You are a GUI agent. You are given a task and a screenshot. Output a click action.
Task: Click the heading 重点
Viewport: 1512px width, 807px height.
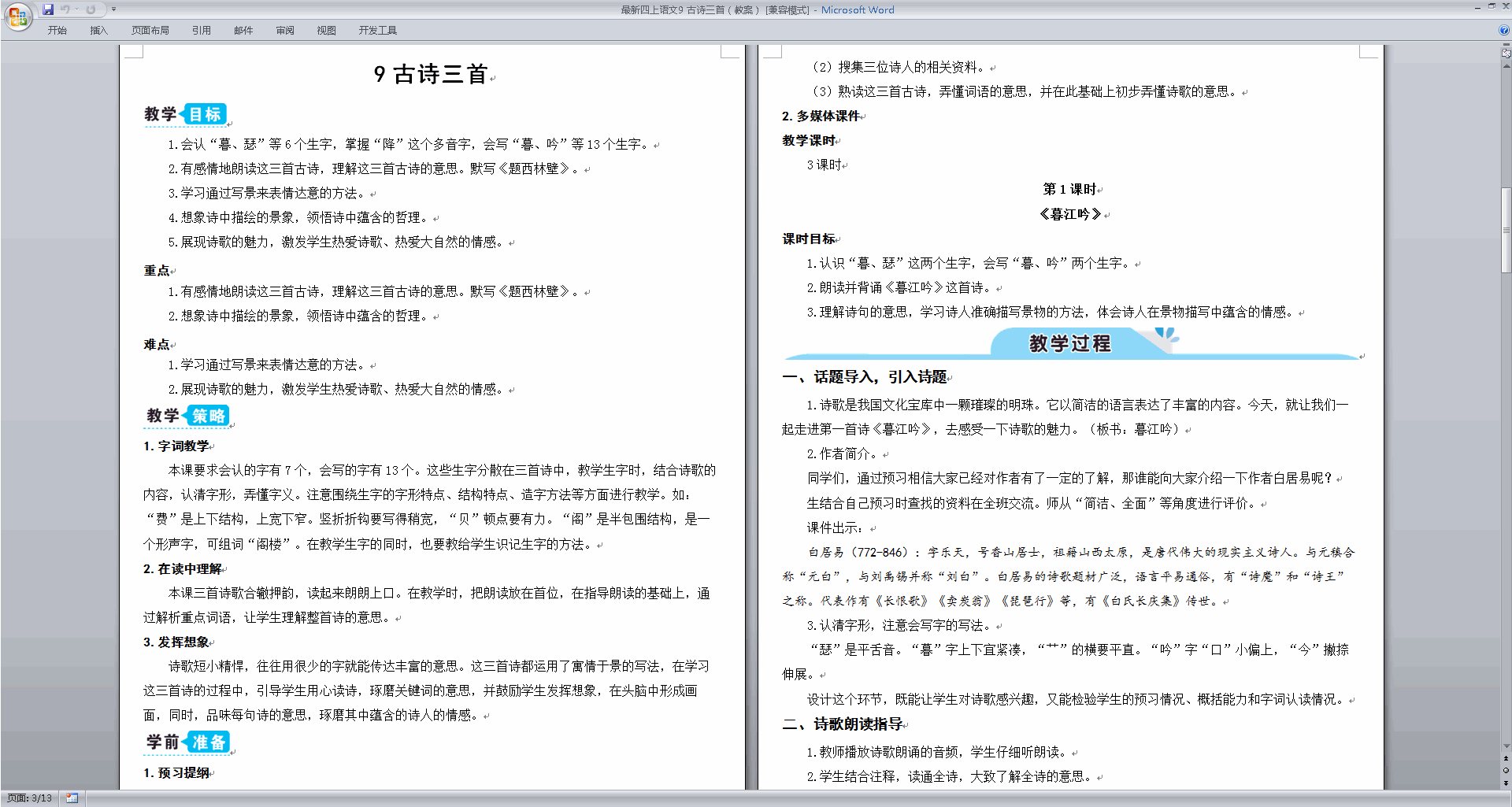pos(157,270)
